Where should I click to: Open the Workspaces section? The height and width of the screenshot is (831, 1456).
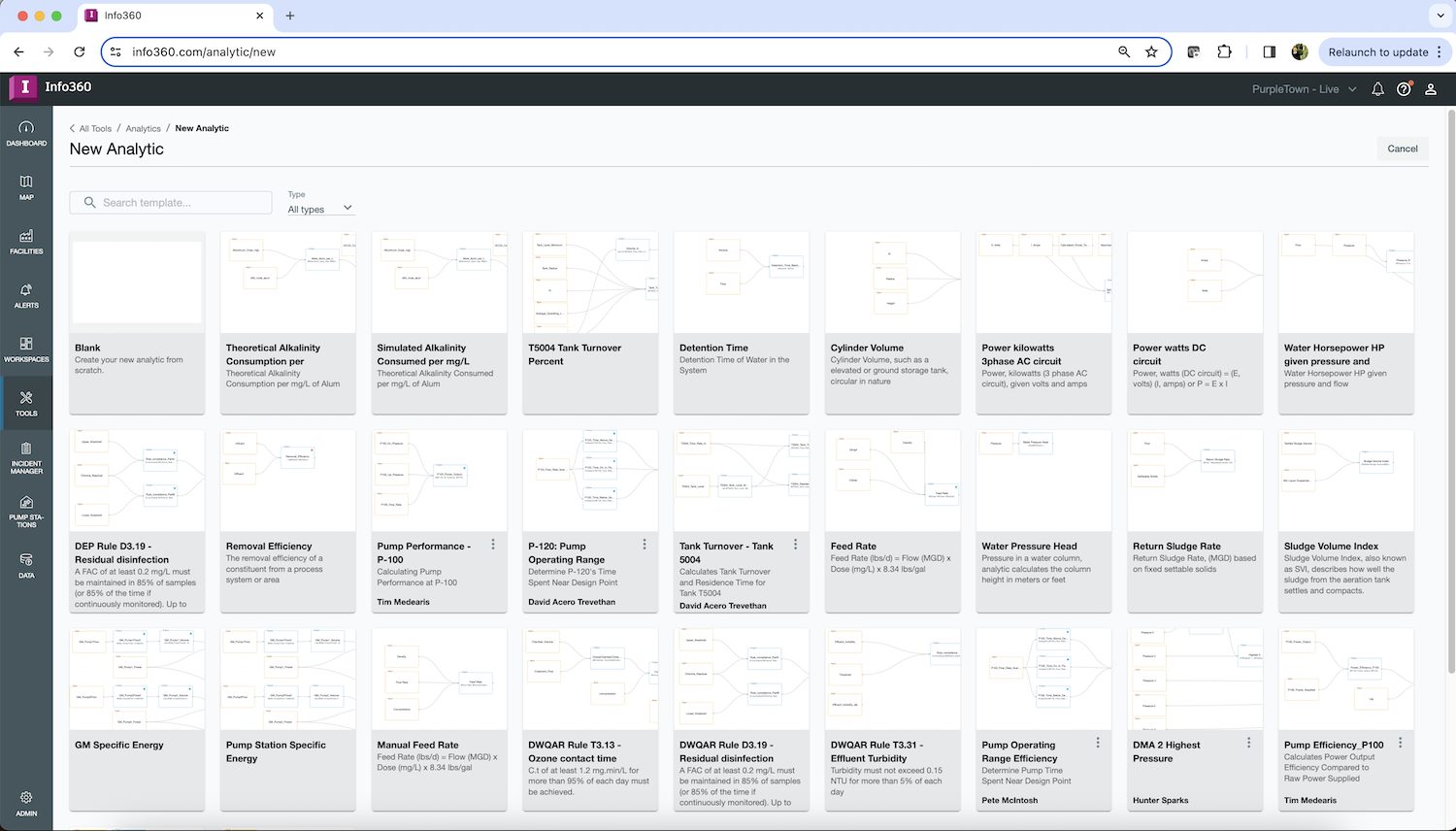tap(26, 351)
